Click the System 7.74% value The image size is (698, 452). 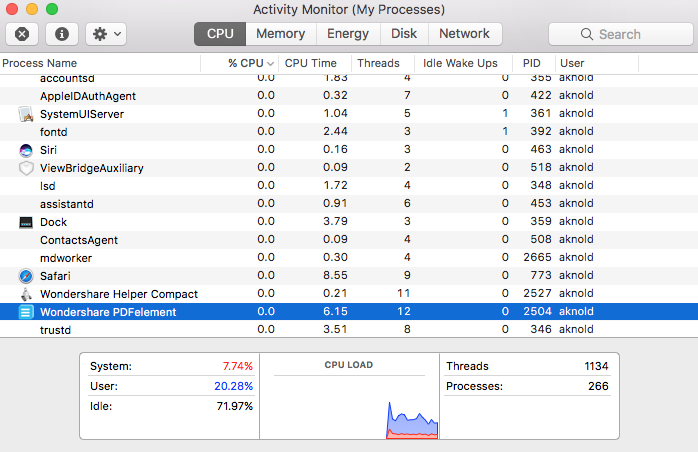(x=238, y=366)
